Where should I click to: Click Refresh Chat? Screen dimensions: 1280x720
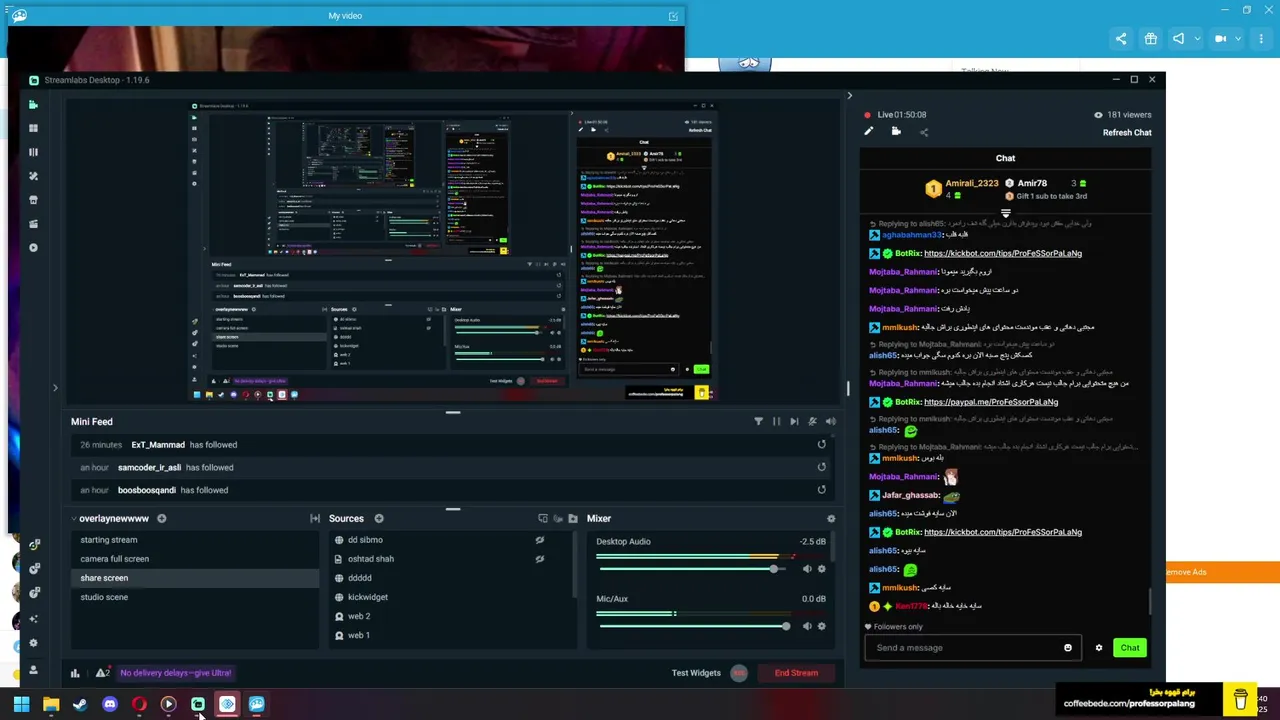click(1127, 132)
